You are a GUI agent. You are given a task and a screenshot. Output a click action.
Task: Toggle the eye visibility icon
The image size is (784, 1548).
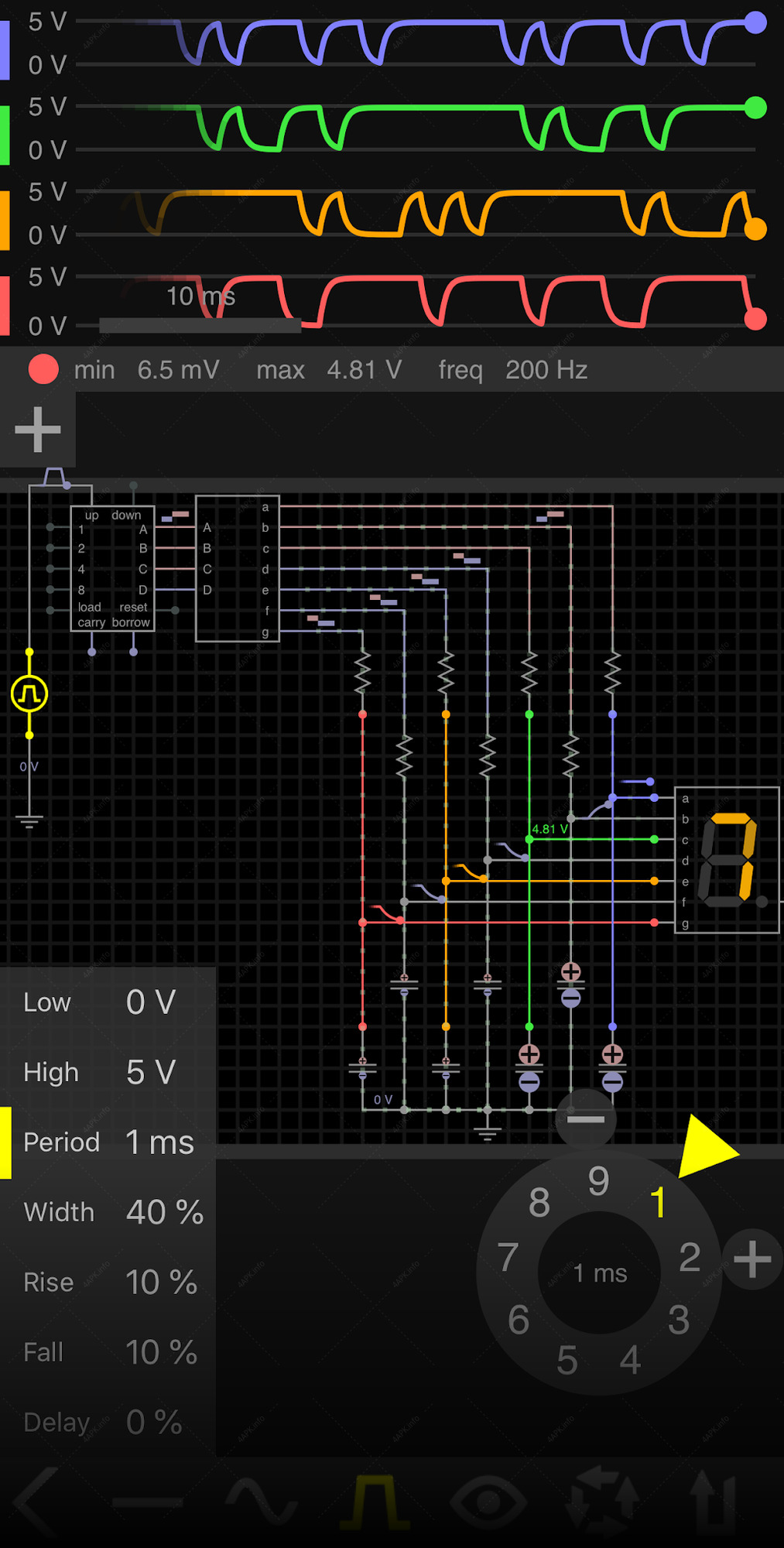click(x=488, y=1502)
